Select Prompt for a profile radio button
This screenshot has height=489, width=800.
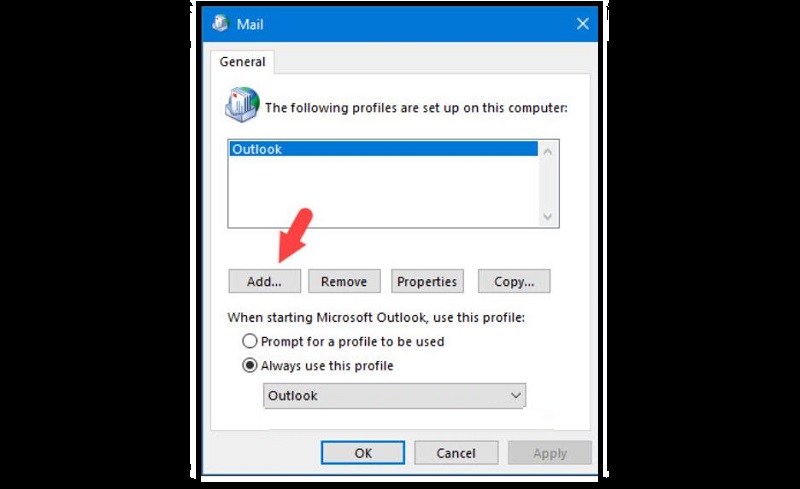coord(249,341)
